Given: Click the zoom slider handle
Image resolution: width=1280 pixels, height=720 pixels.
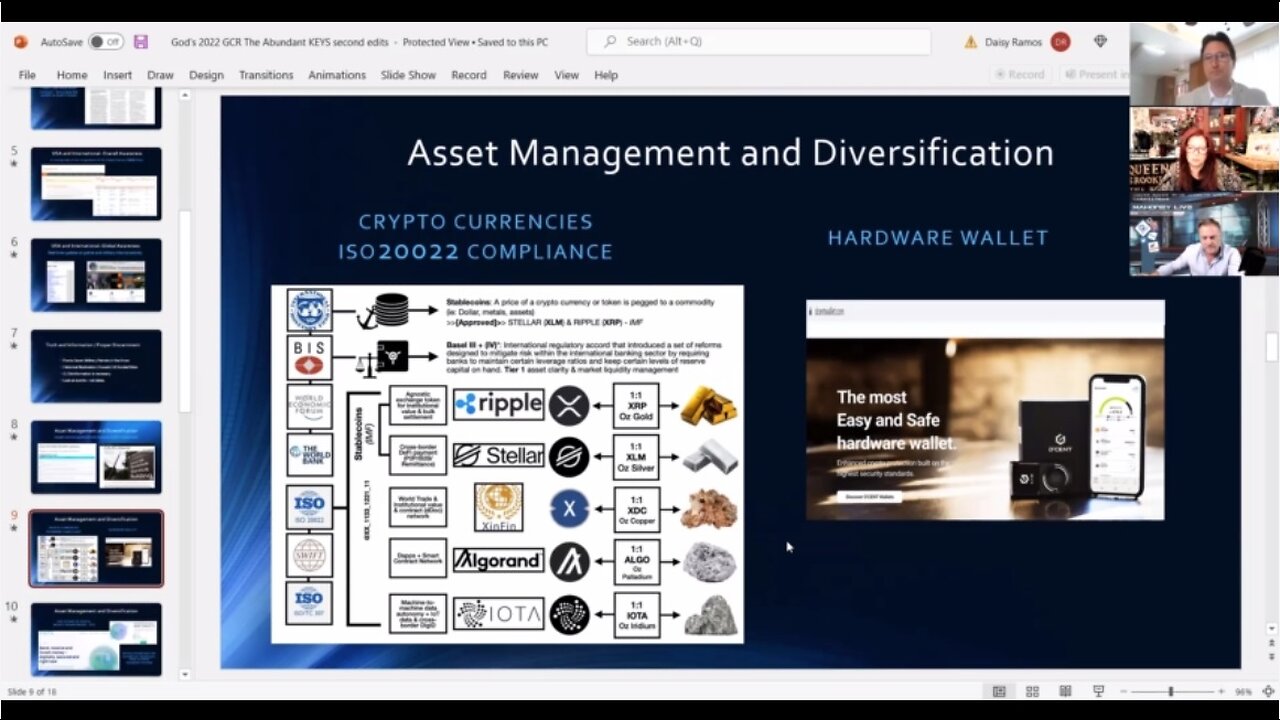Looking at the screenshot, I should pos(1170,691).
